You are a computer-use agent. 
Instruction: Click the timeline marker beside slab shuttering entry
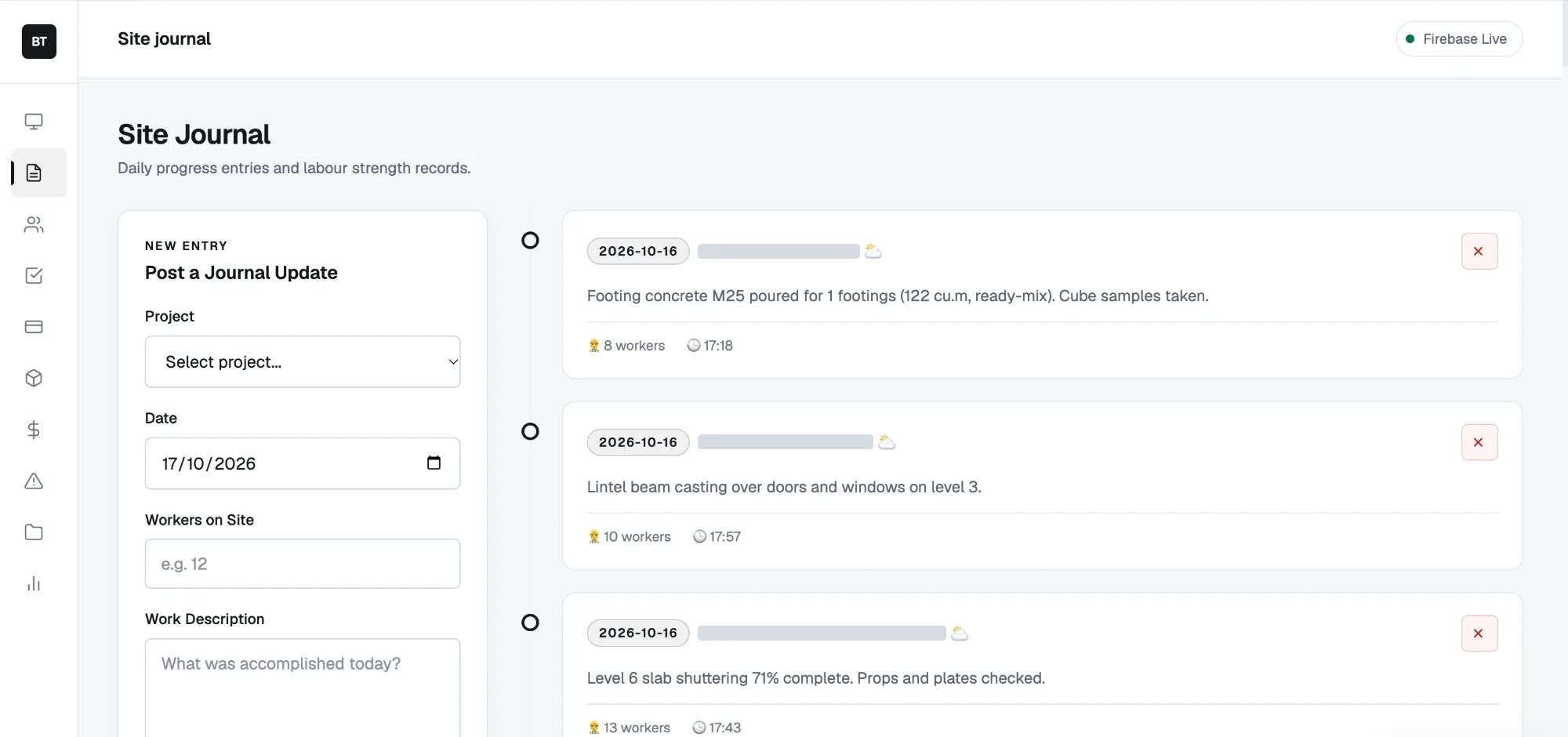[x=531, y=623]
